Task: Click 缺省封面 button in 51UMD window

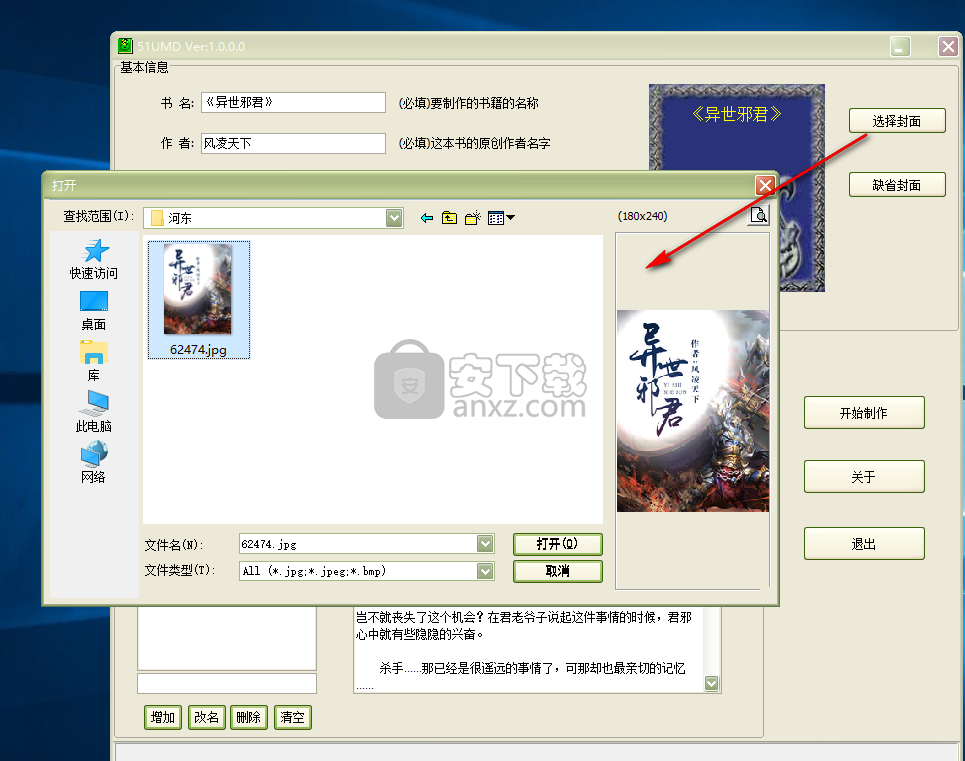Action: tap(897, 185)
